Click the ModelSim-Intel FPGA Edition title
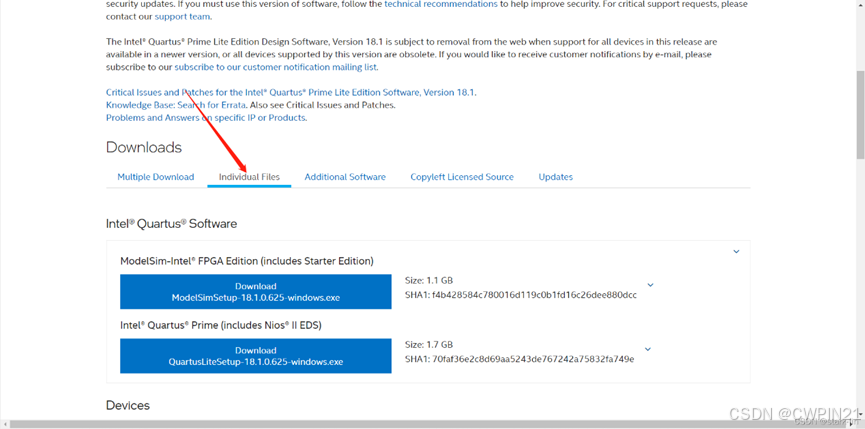 pos(247,261)
